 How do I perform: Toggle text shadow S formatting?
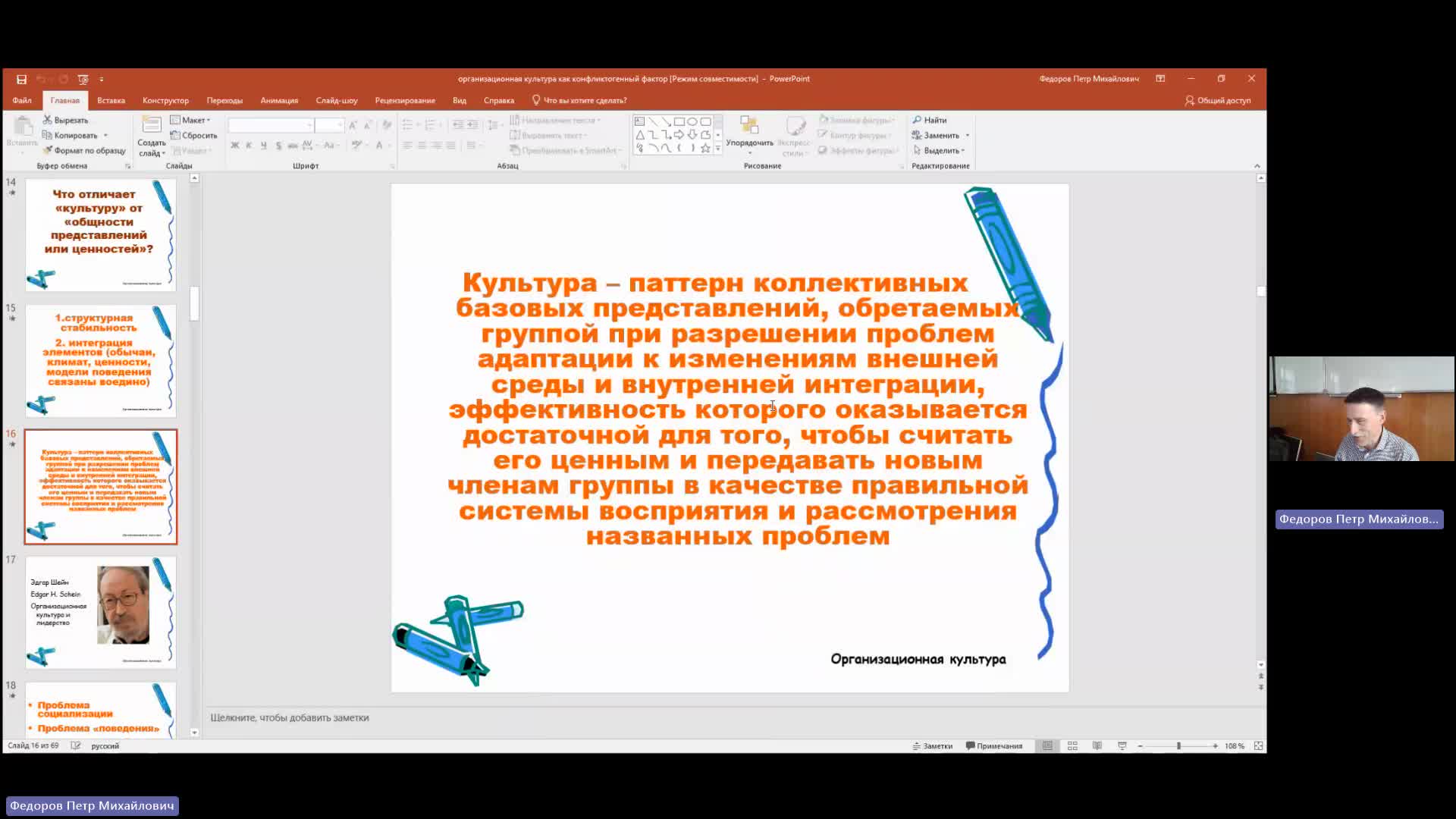coord(278,146)
